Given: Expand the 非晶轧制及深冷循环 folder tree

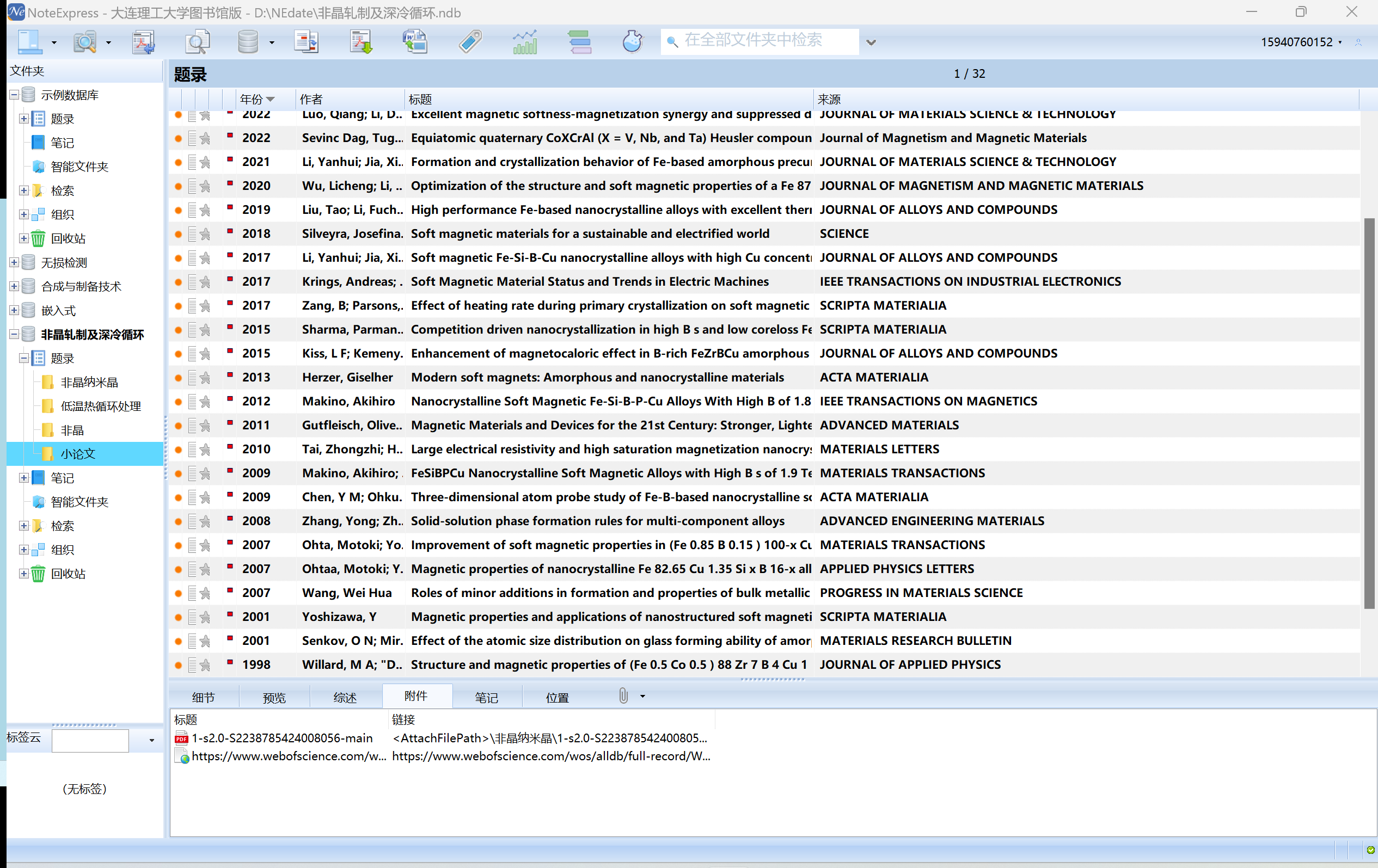Looking at the screenshot, I should coord(14,334).
